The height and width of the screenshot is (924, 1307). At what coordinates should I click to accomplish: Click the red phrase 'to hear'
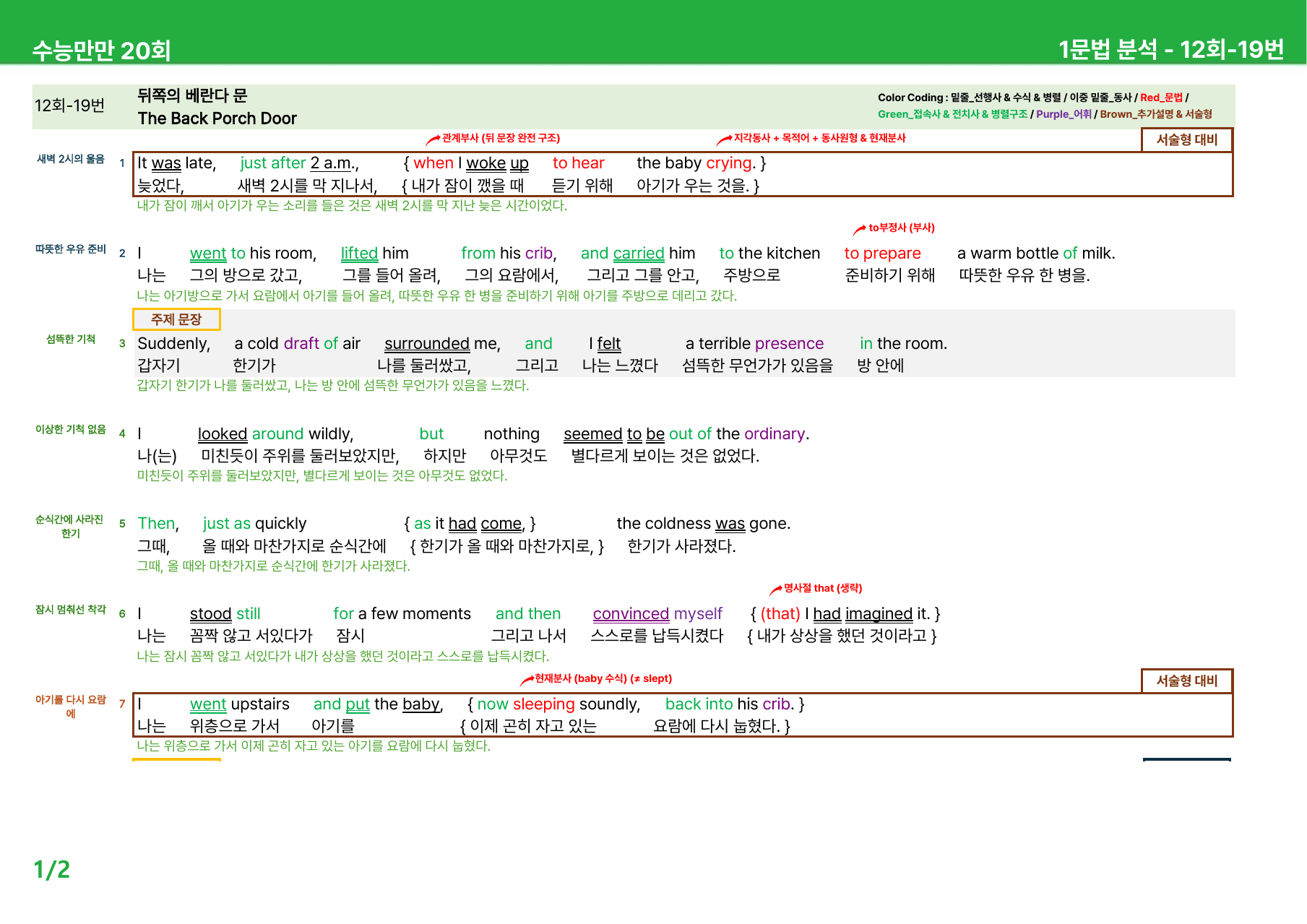pos(579,163)
